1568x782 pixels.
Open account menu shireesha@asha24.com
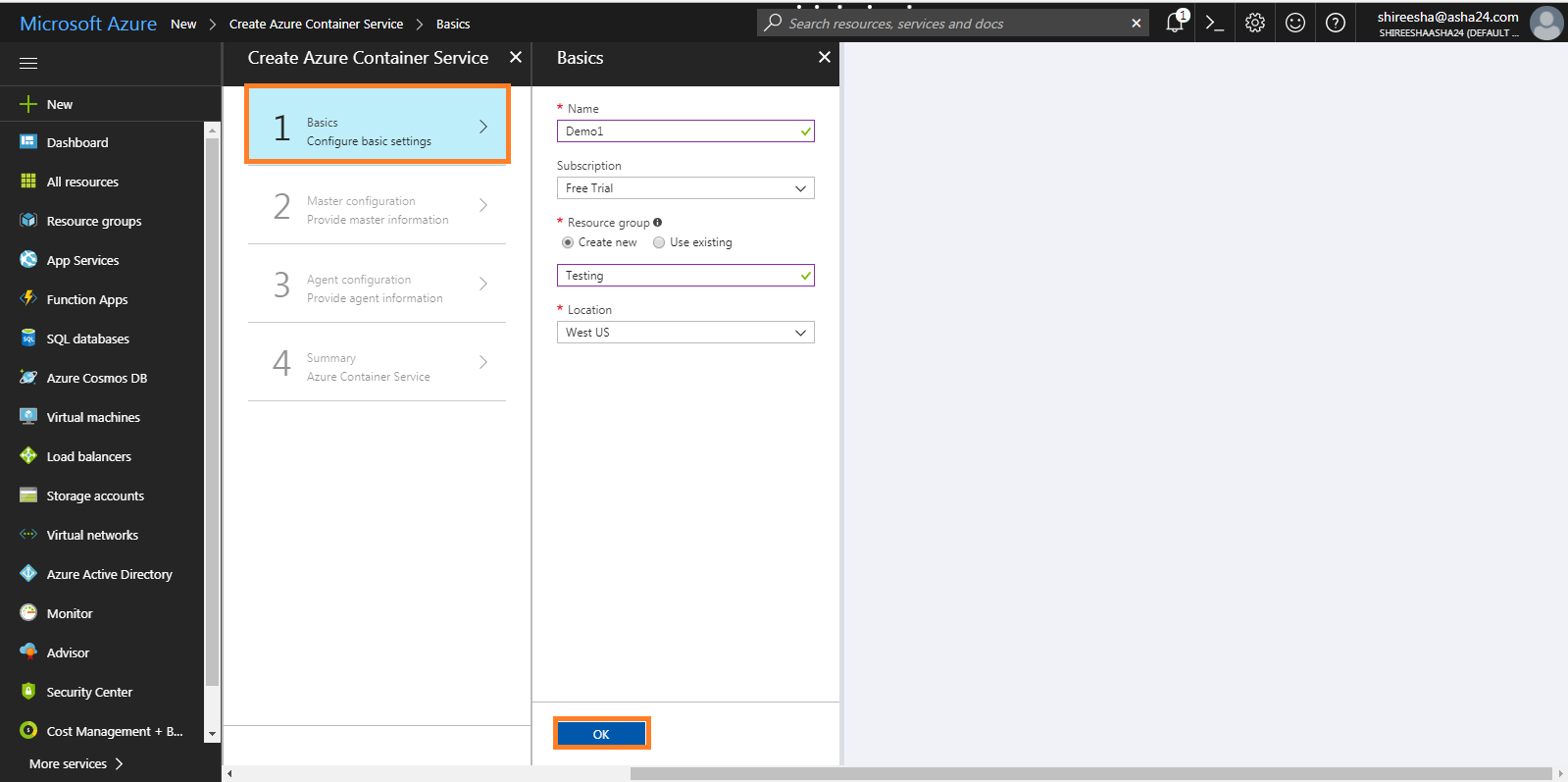(1447, 24)
